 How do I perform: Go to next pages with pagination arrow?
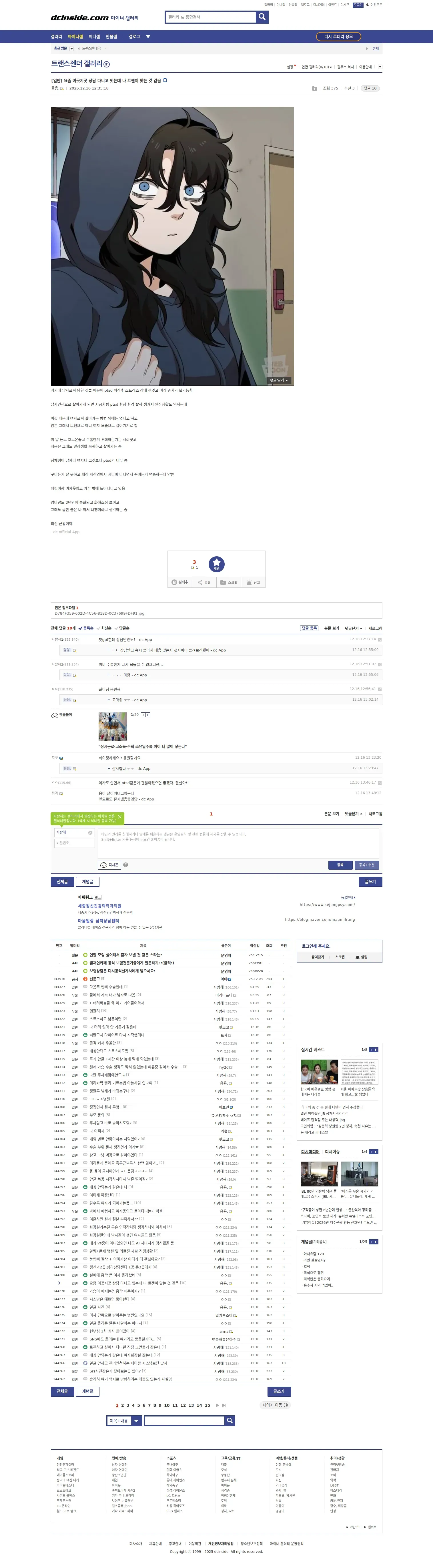coord(217,1405)
